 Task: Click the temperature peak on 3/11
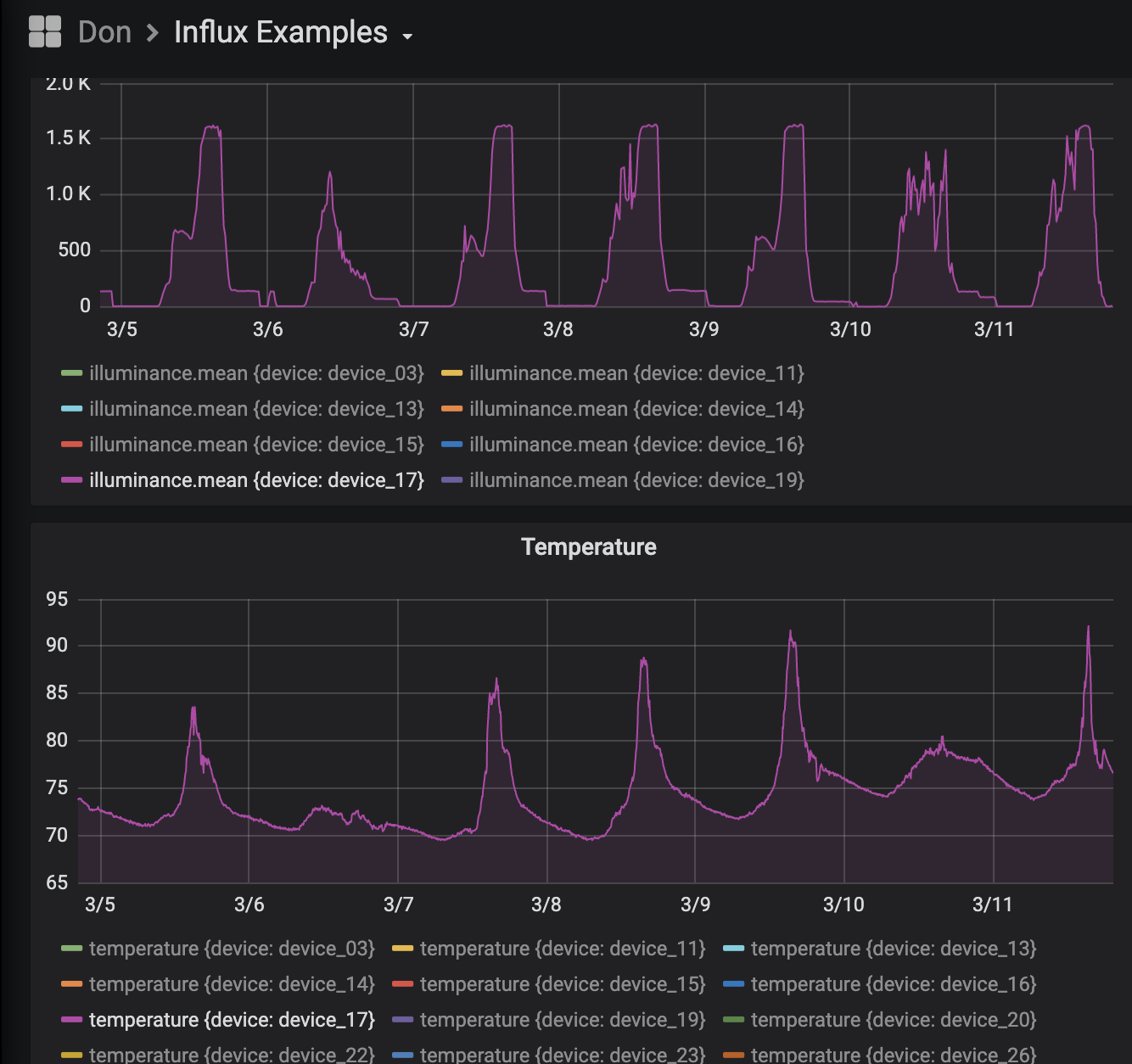[x=1088, y=627]
